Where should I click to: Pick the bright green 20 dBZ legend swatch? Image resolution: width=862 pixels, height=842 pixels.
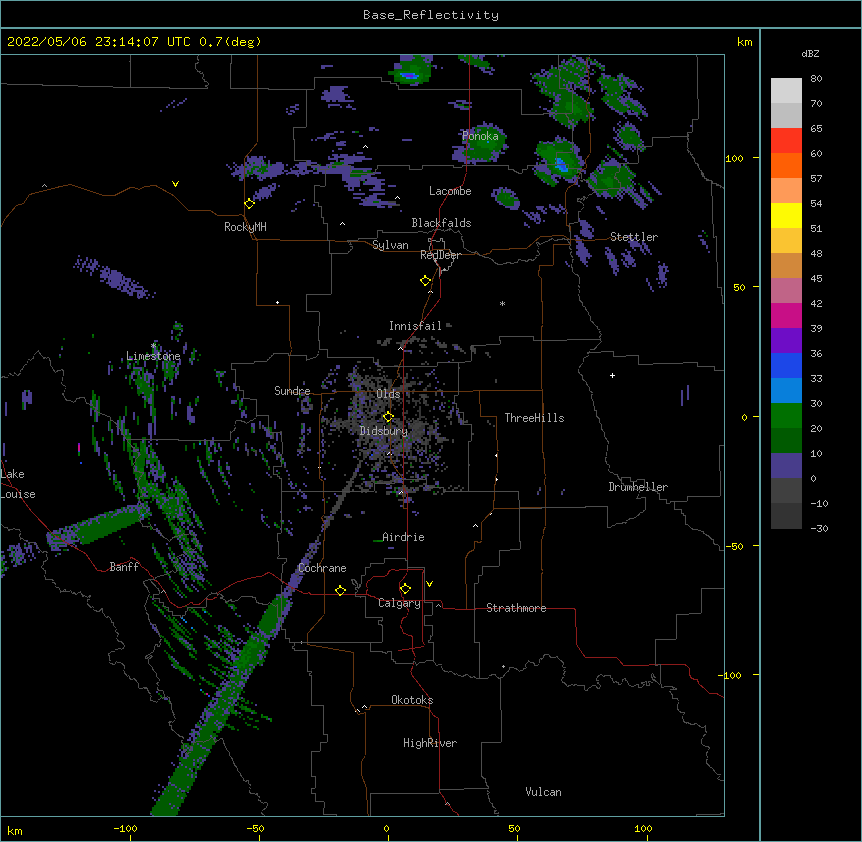click(x=786, y=416)
